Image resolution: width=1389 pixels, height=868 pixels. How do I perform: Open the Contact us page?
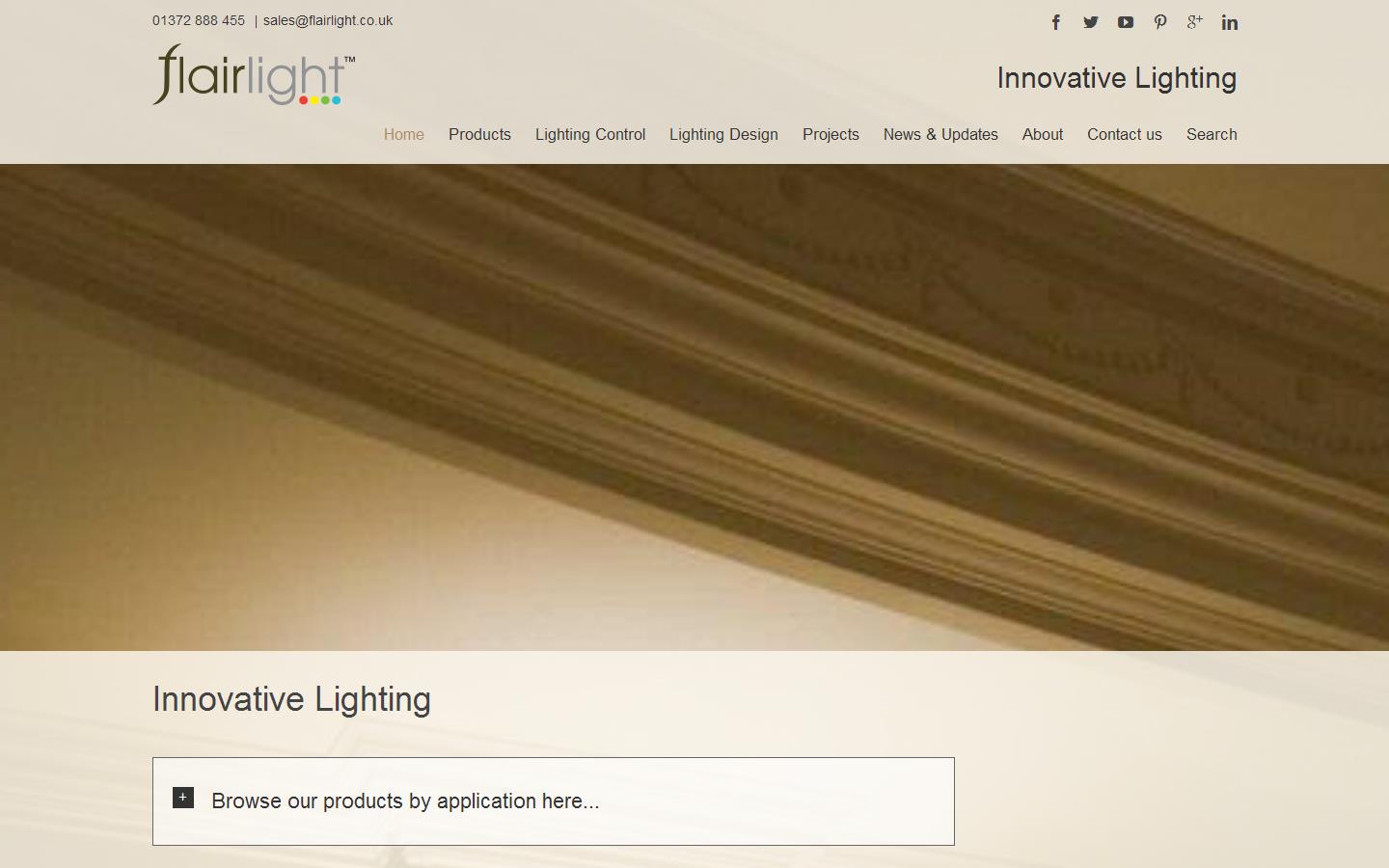[1125, 135]
